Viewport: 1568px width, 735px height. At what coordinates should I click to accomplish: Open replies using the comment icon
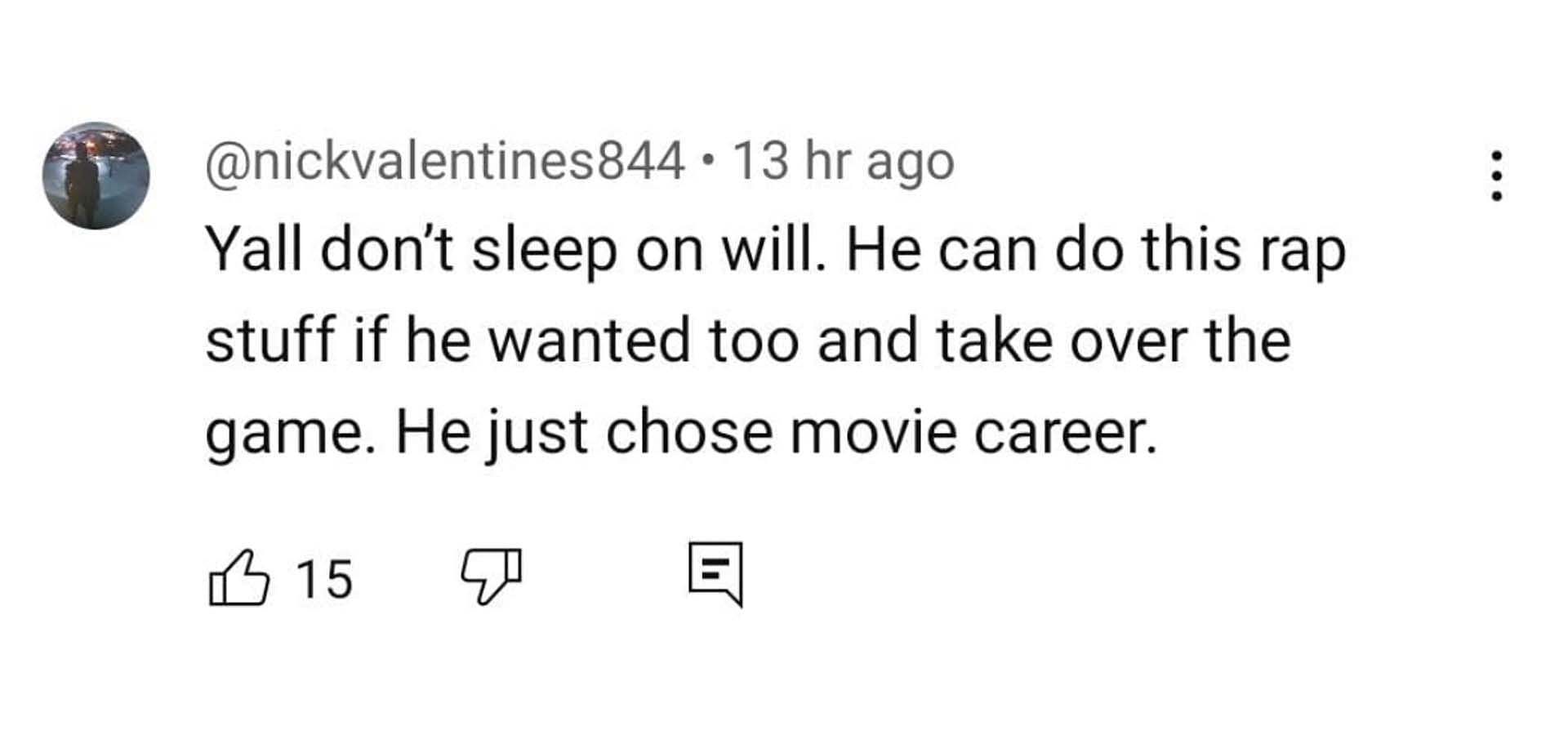(x=715, y=573)
